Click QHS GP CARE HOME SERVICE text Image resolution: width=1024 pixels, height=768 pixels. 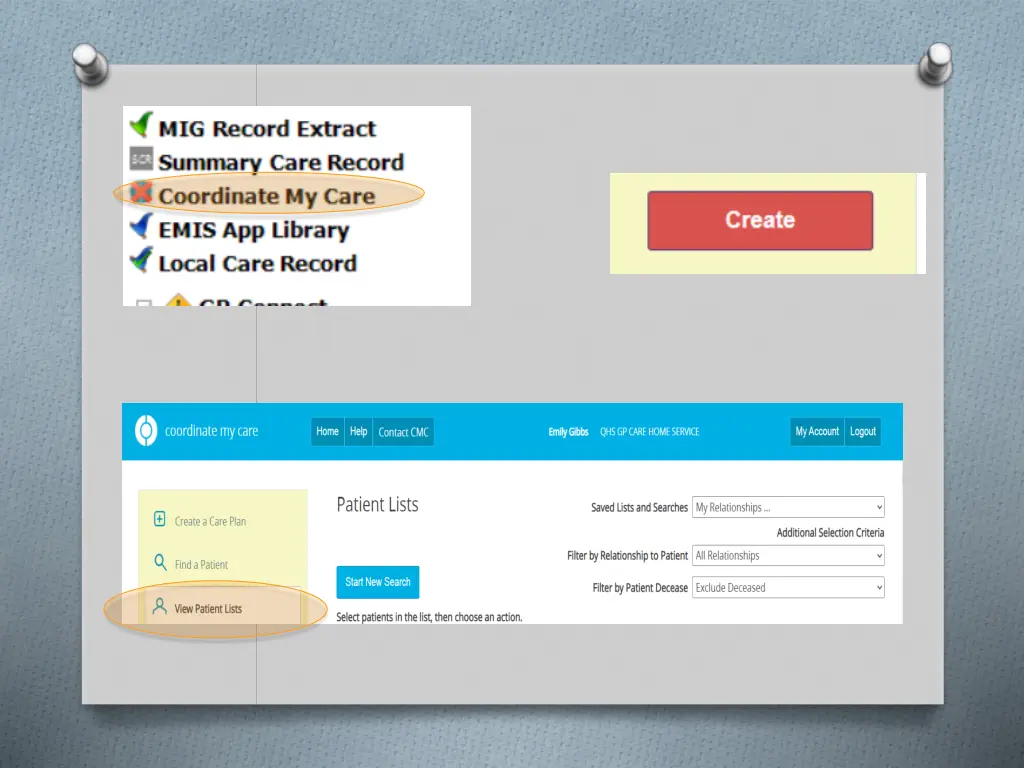click(x=650, y=432)
